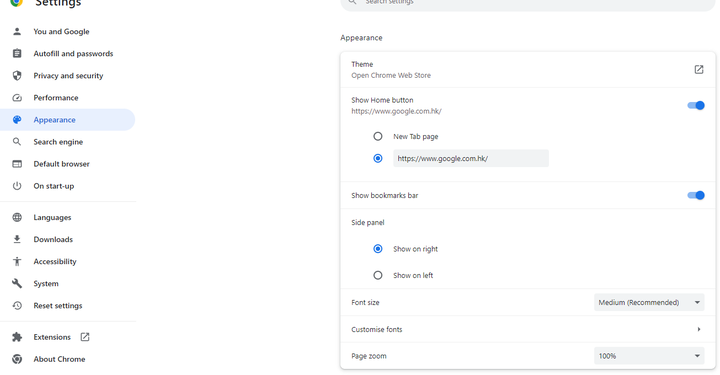Select the custom home URL radio button
The height and width of the screenshot is (375, 720).
[377, 159]
